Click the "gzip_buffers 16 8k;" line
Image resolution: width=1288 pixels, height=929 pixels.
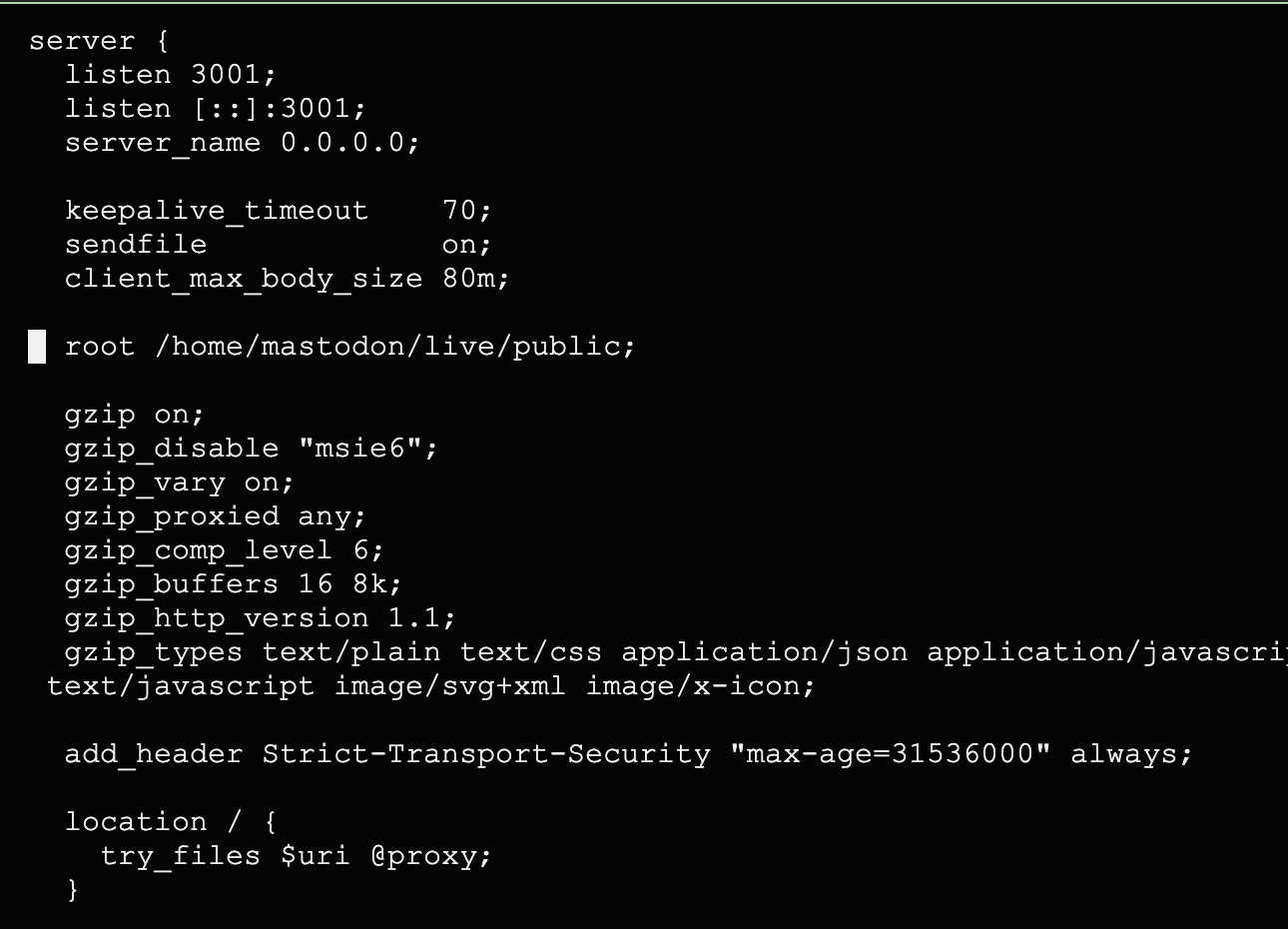pos(233,584)
